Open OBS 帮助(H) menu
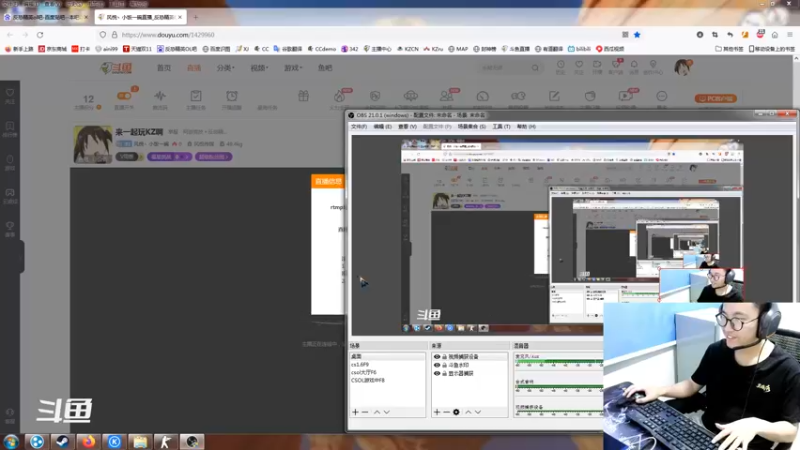The width and height of the screenshot is (800, 450). tap(526, 126)
